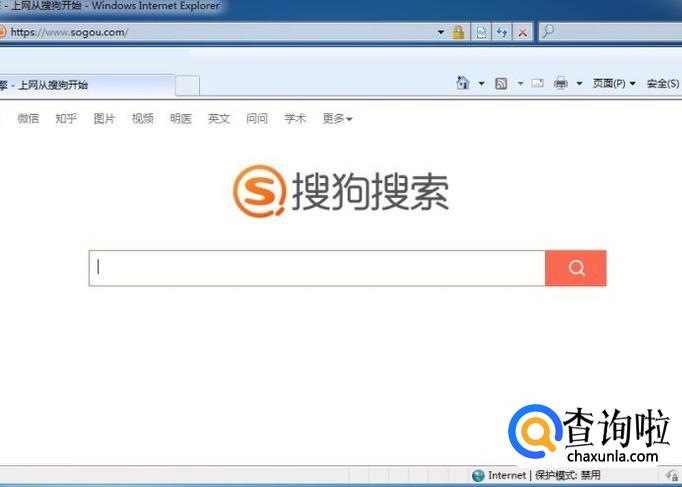Click the security lock icon in address bar
682x487 pixels.
pyautogui.click(x=458, y=32)
